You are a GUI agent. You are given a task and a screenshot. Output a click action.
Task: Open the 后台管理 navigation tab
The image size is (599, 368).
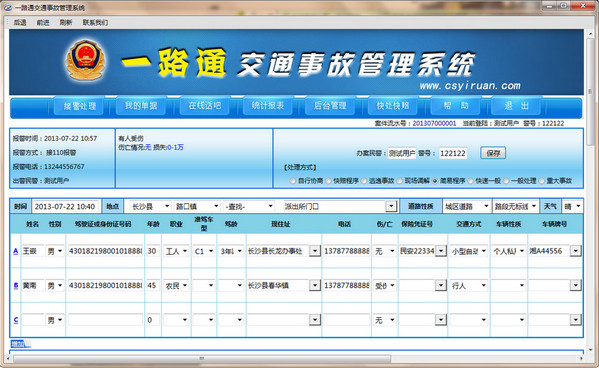[330, 106]
